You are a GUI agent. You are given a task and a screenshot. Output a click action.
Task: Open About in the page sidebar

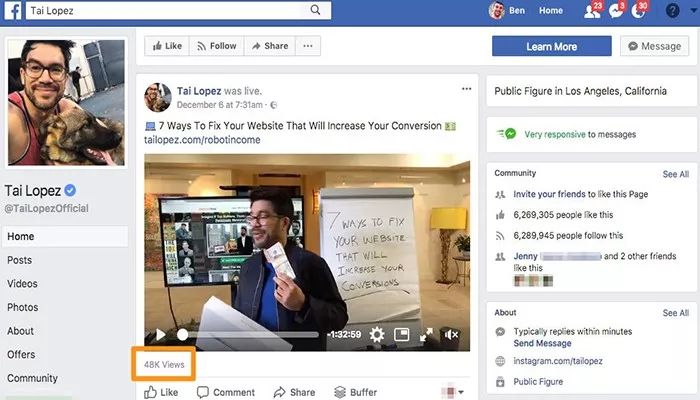21,331
